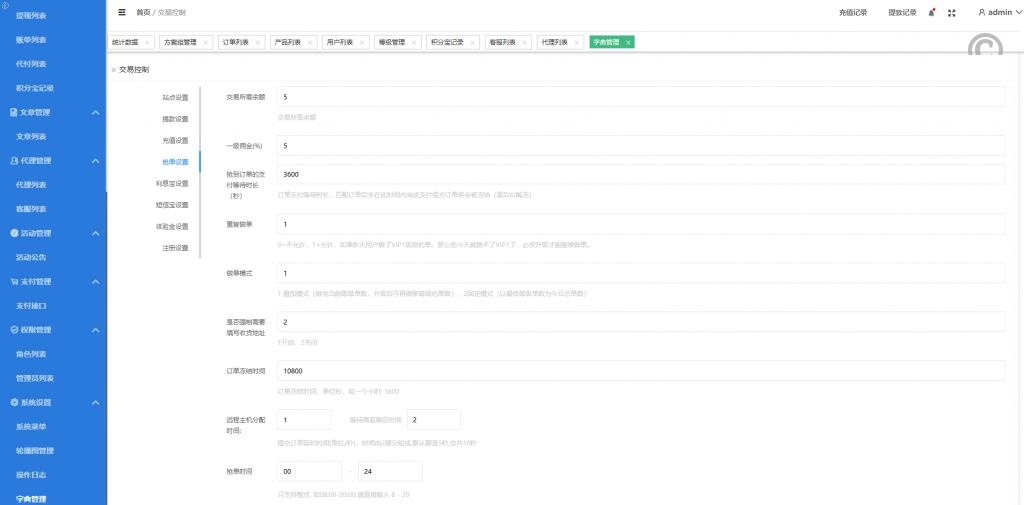The height and width of the screenshot is (505, 1024).
Task: Open 提款记录 link in header
Action: pyautogui.click(x=902, y=12)
